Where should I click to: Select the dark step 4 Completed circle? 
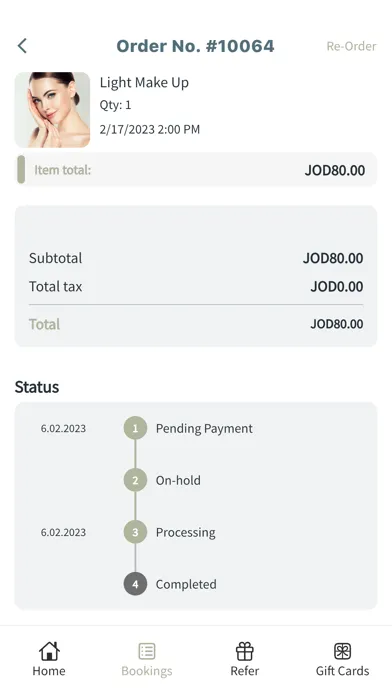[135, 584]
